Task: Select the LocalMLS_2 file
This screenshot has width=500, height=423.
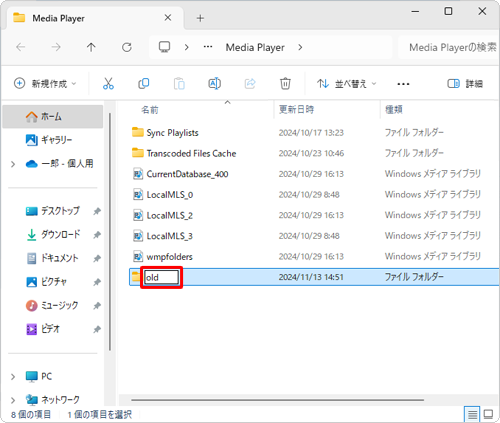Action: 170,215
